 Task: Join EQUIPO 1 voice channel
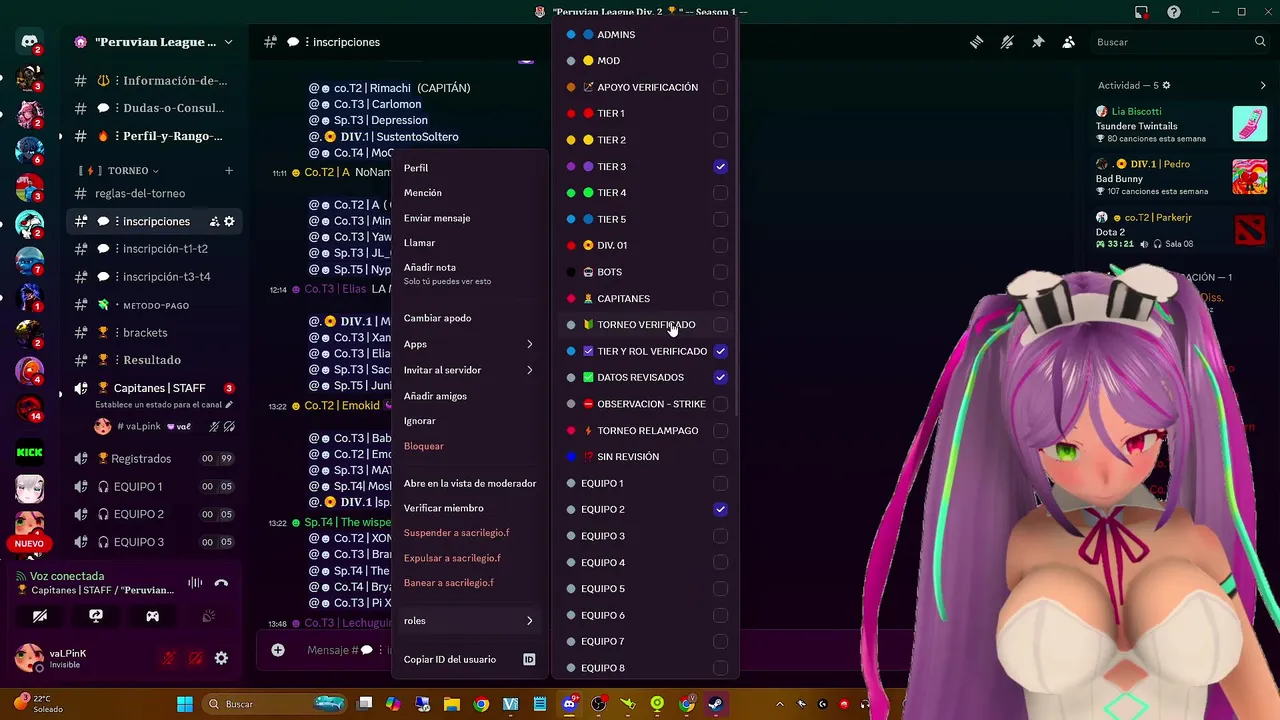154,486
